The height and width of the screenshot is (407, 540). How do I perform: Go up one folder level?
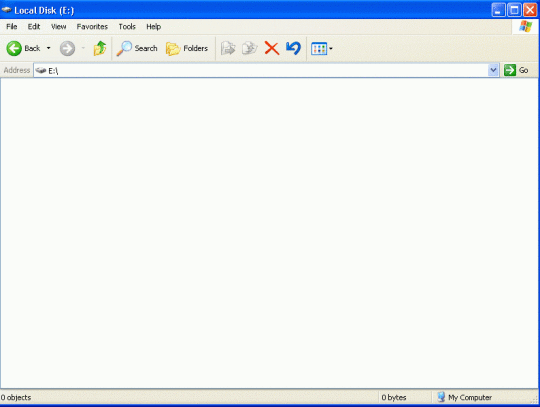tap(100, 48)
